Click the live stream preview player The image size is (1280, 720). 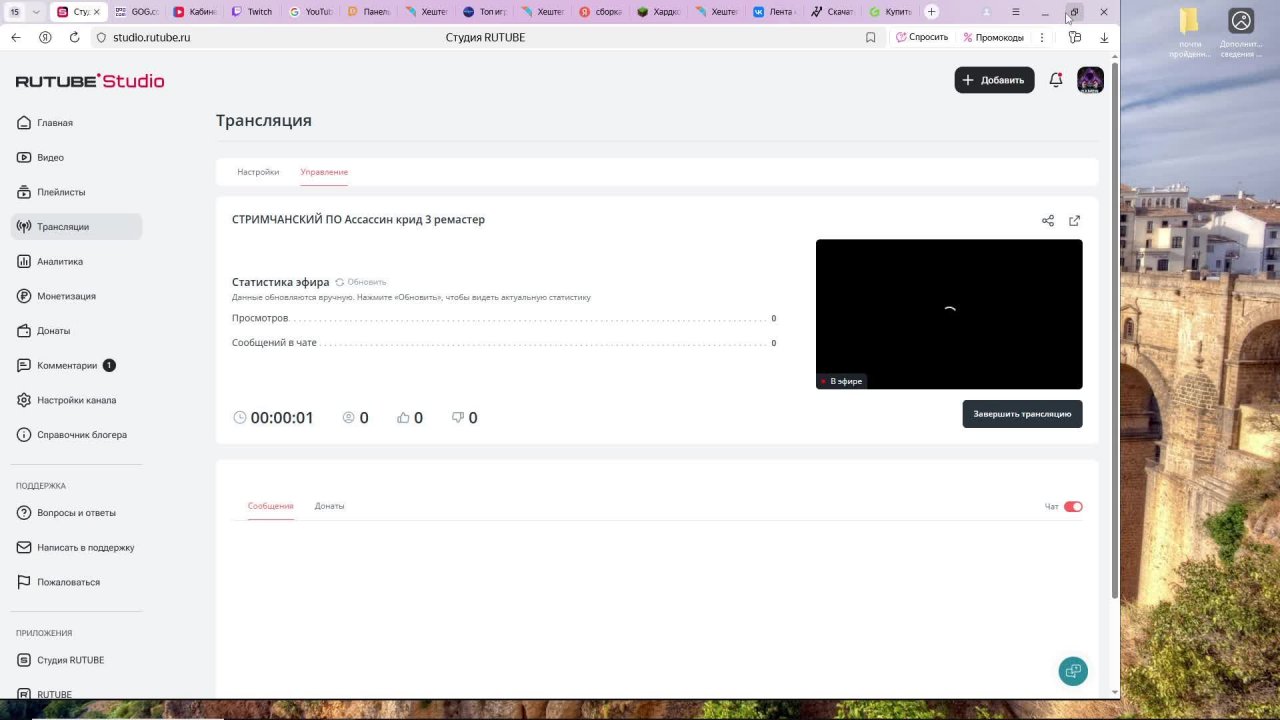(x=949, y=314)
